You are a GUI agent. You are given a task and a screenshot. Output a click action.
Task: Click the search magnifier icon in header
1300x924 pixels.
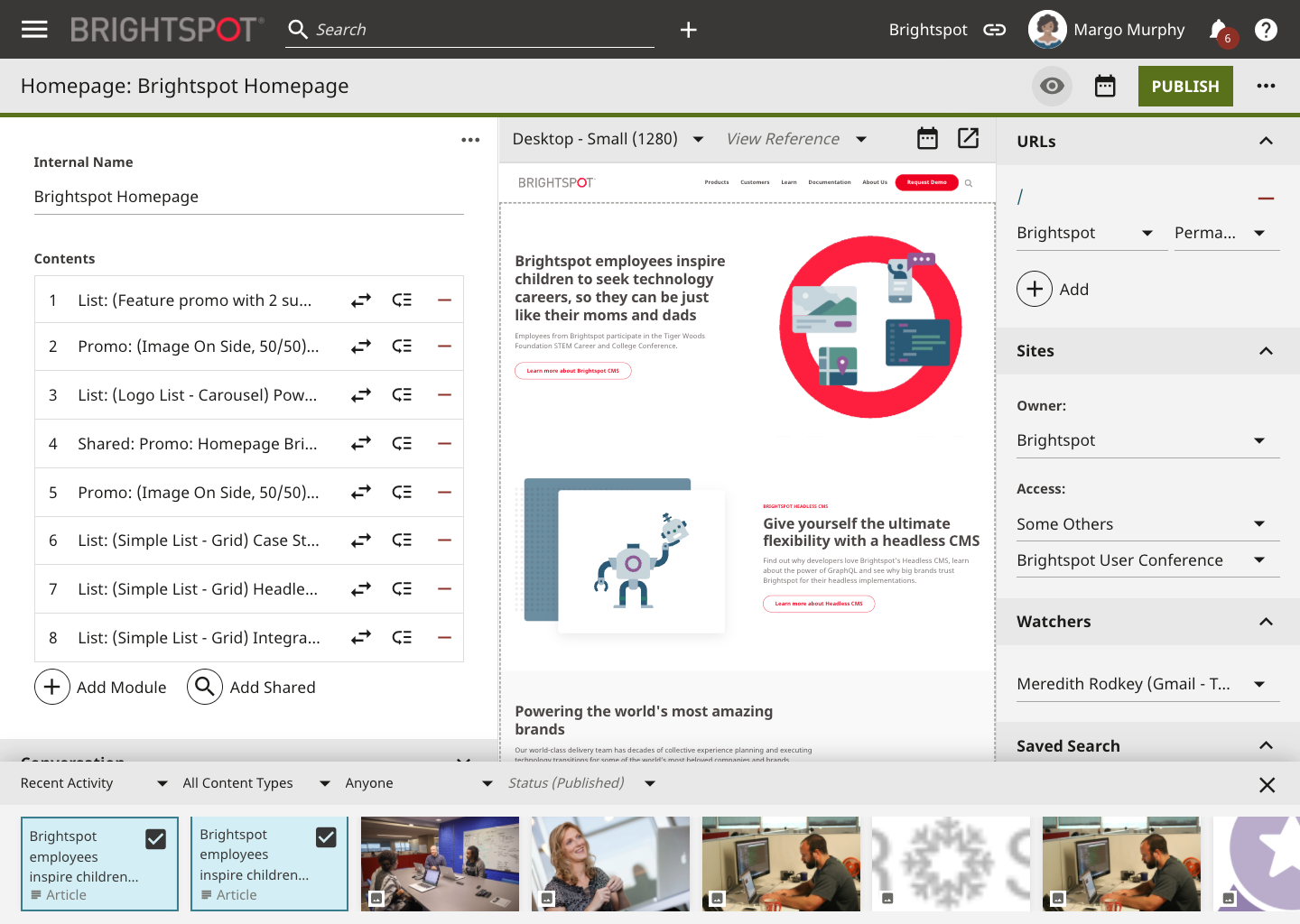tap(298, 30)
